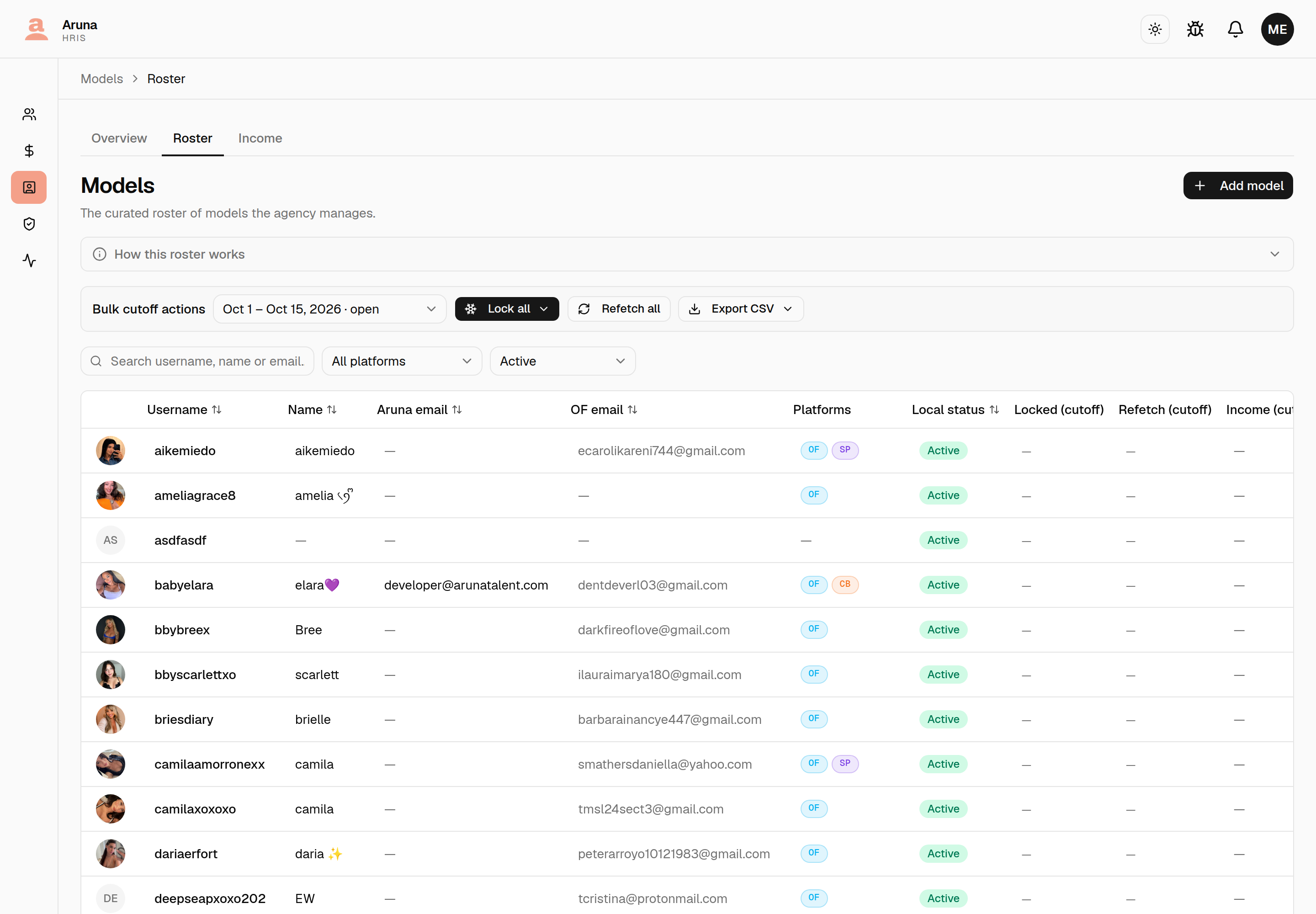Select the Roster tab
The image size is (1316, 914).
tap(192, 138)
